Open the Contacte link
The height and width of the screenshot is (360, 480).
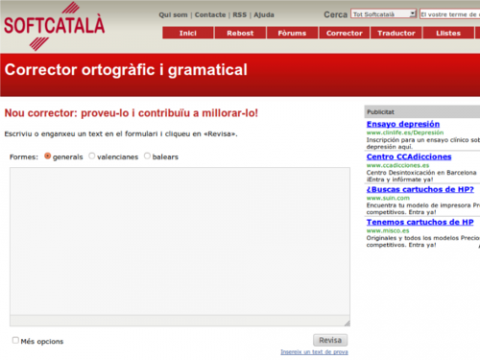pyautogui.click(x=210, y=15)
